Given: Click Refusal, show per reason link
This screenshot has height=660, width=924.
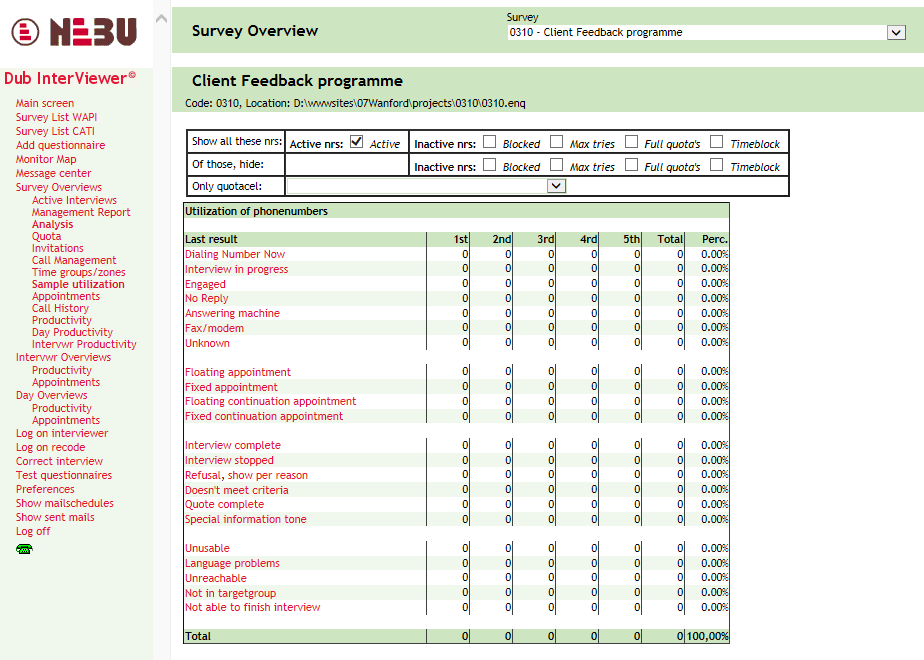Looking at the screenshot, I should (x=246, y=475).
